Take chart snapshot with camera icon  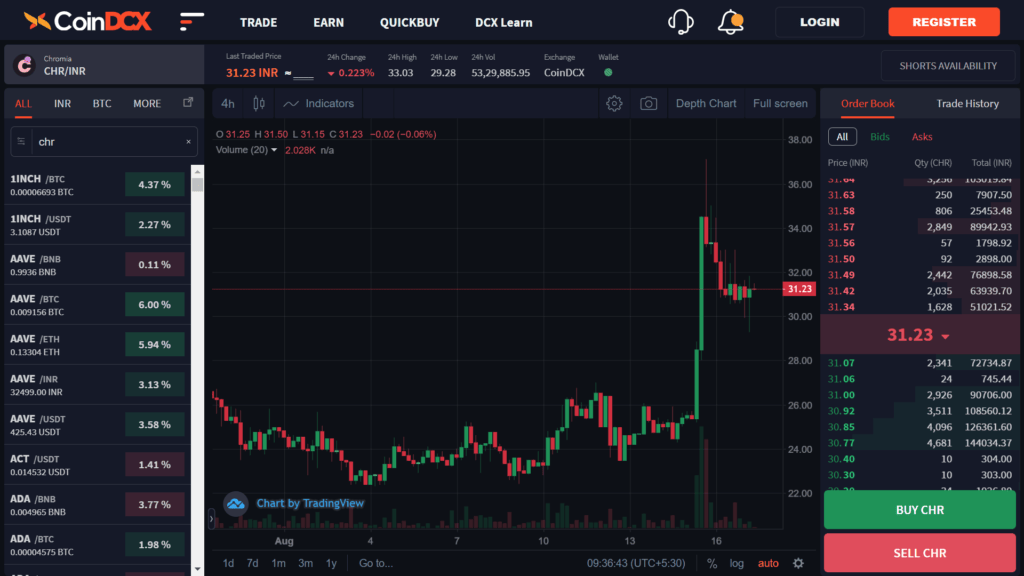coord(648,103)
